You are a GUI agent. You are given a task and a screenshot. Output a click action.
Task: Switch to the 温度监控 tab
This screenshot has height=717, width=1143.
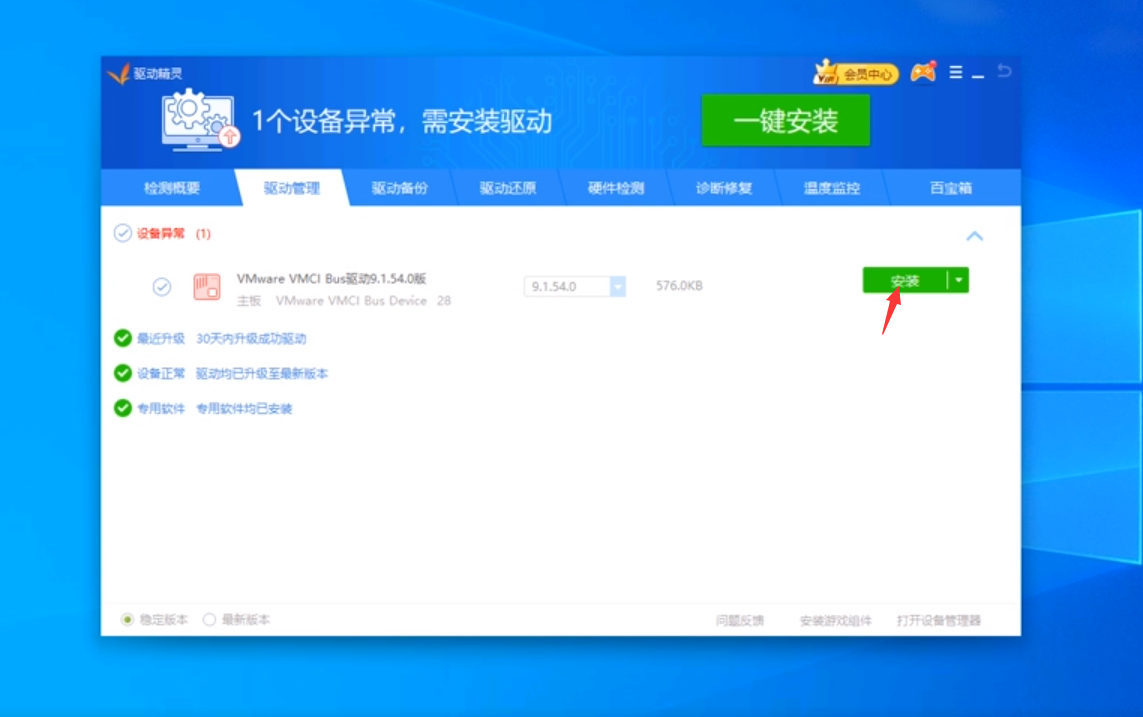[832, 187]
